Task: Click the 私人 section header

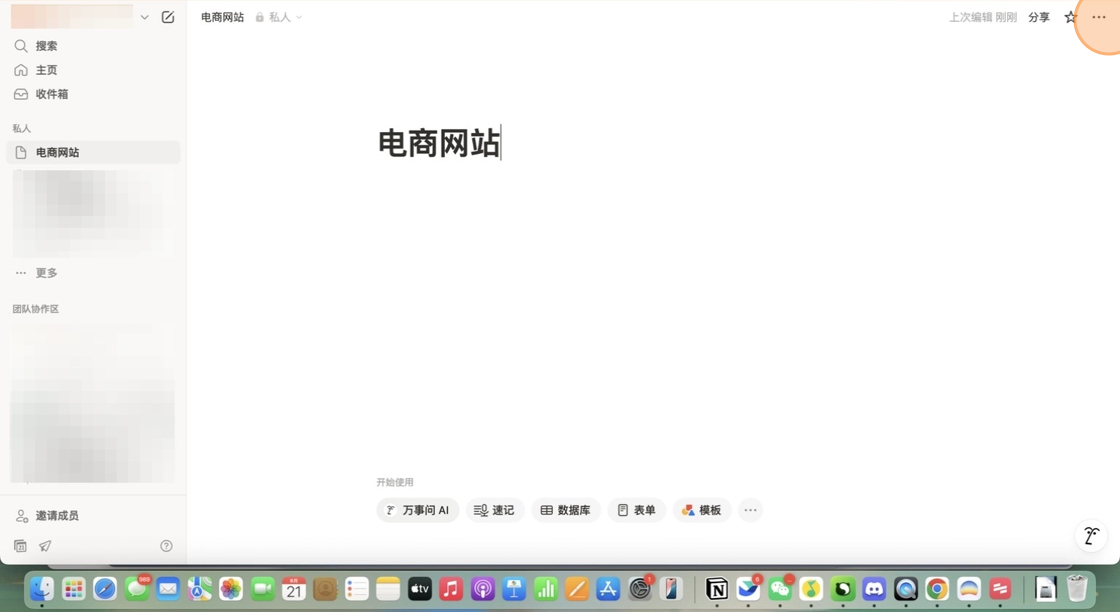Action: (x=21, y=129)
